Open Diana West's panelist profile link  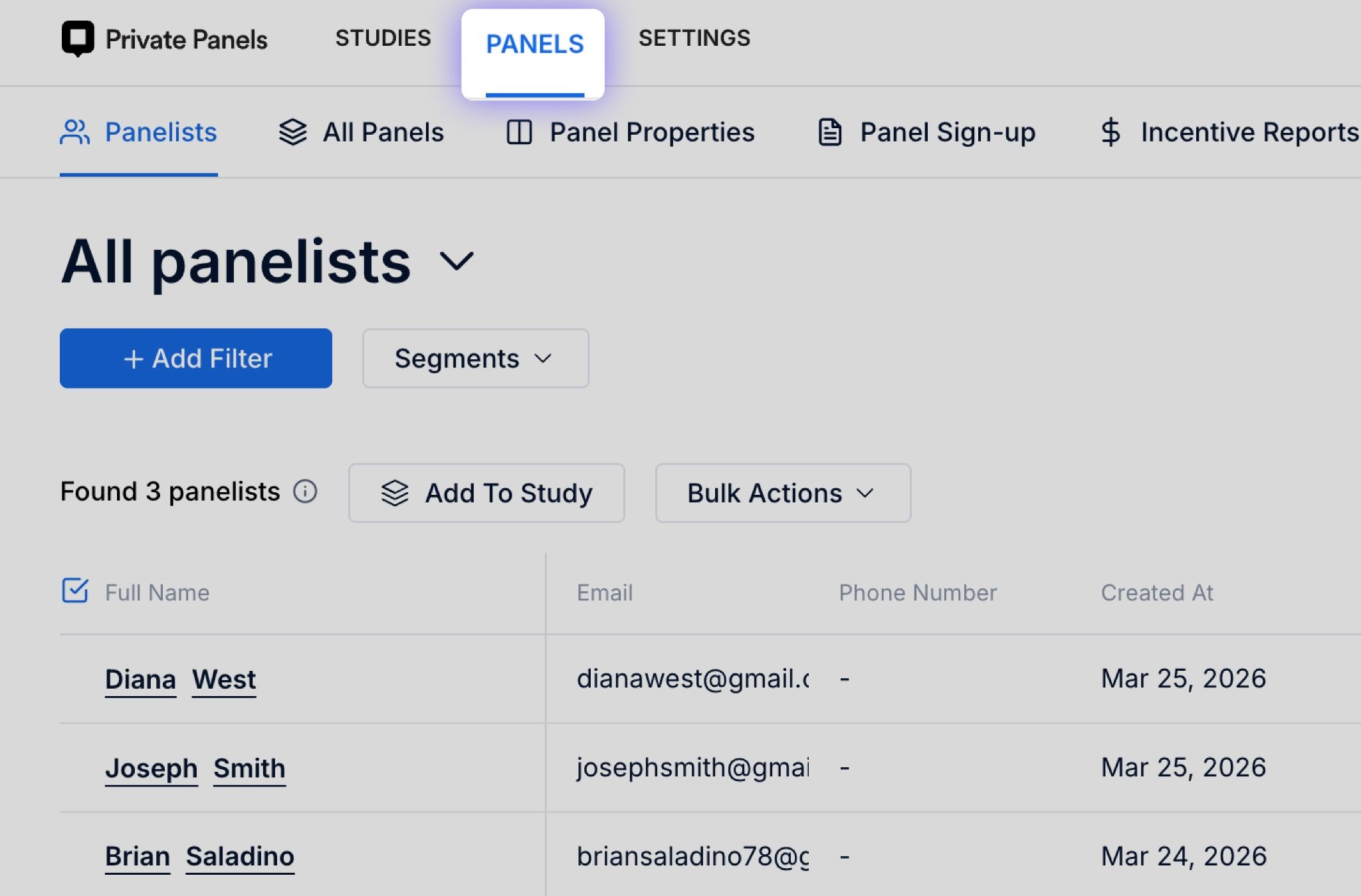180,679
